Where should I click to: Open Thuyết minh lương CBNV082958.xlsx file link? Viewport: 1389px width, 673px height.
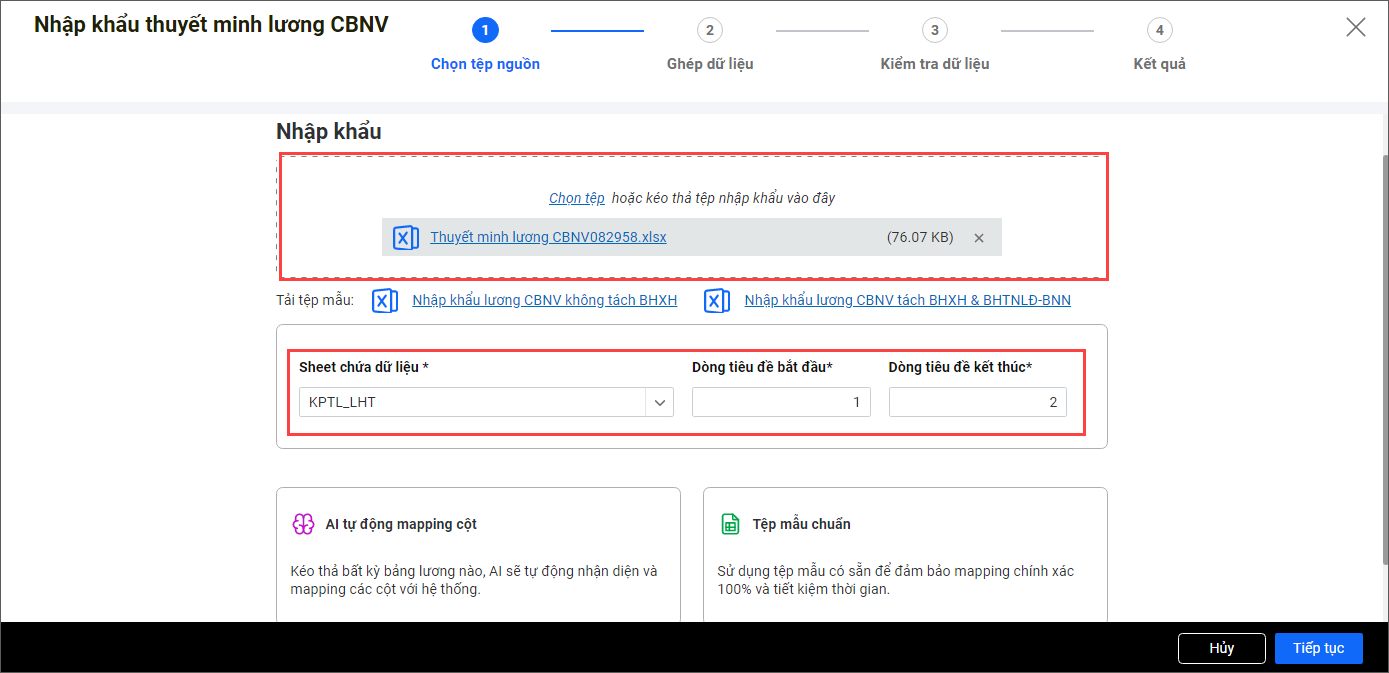[x=548, y=237]
